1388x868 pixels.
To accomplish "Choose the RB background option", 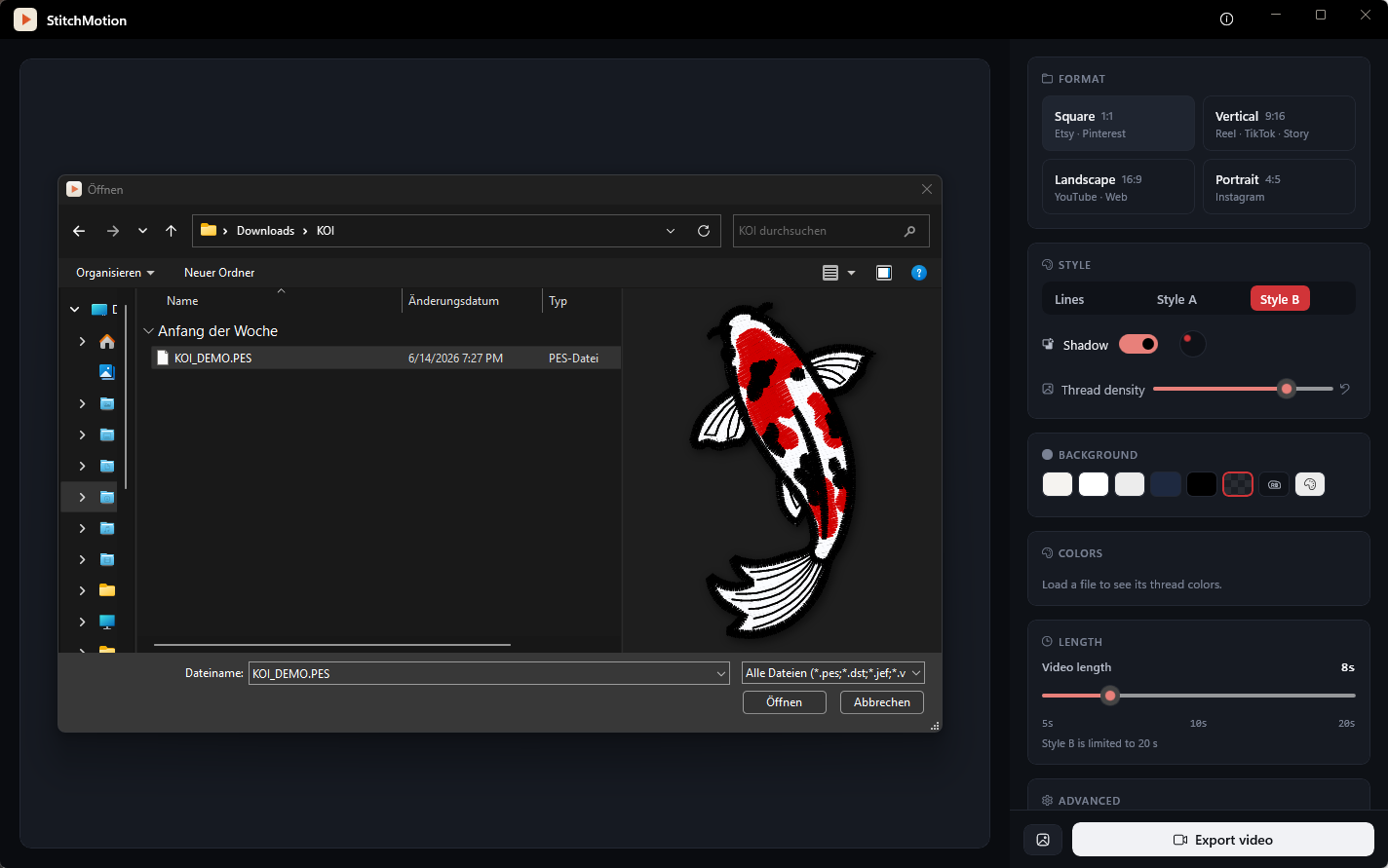I will (x=1274, y=484).
